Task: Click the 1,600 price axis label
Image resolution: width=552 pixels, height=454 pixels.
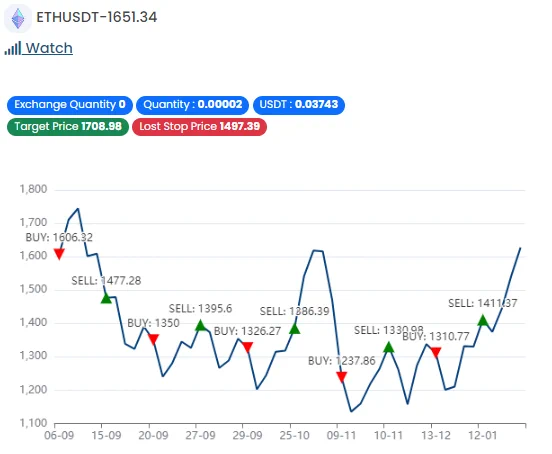Action: tap(33, 256)
